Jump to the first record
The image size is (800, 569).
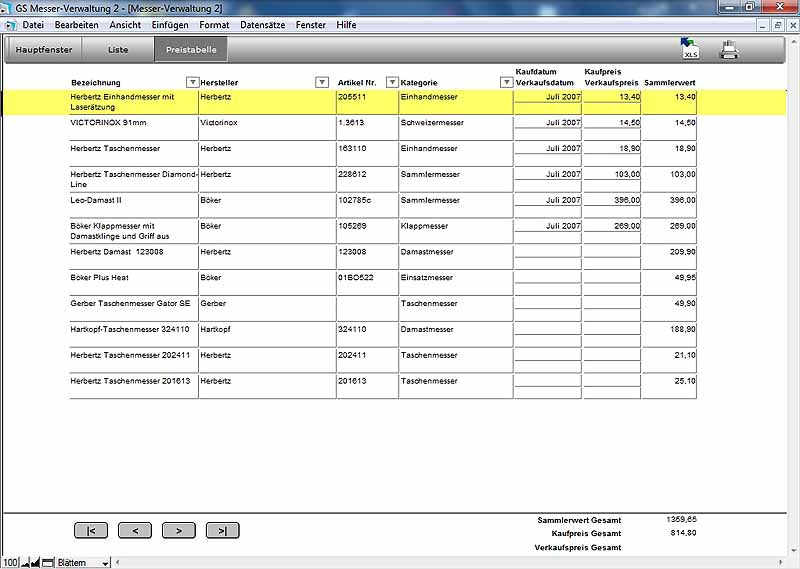click(x=91, y=531)
